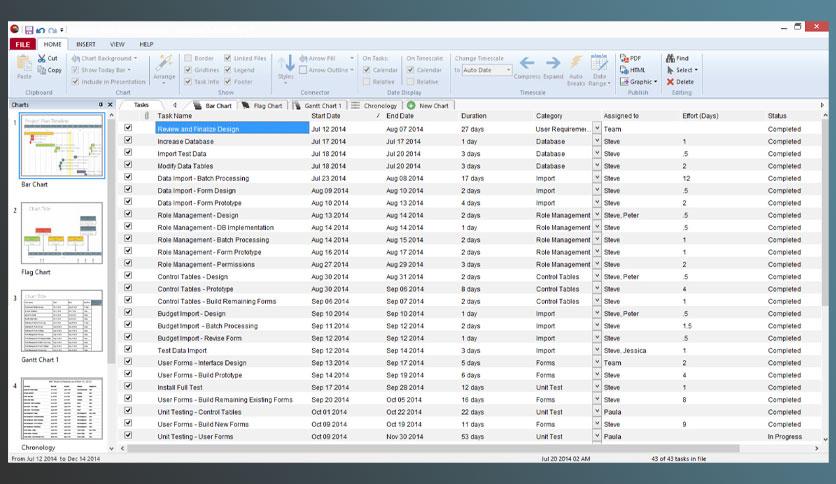The height and width of the screenshot is (484, 836).
Task: Uncheck the Test Data Import task checkbox
Action: coord(128,349)
